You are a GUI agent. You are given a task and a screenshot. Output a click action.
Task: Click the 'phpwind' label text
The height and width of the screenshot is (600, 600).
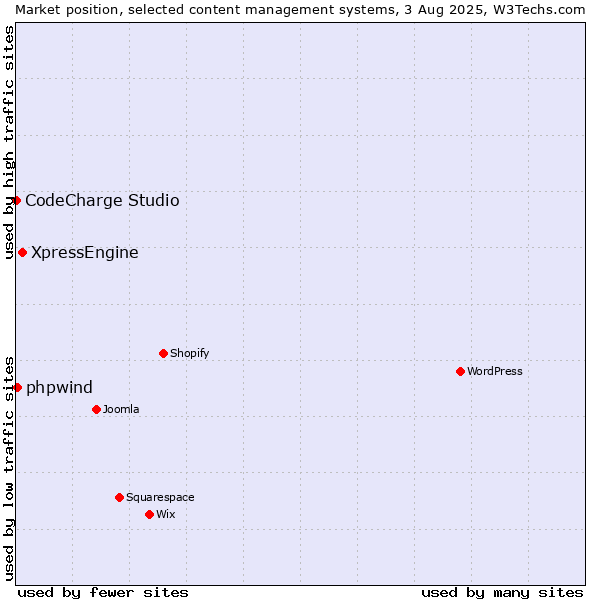point(59,388)
